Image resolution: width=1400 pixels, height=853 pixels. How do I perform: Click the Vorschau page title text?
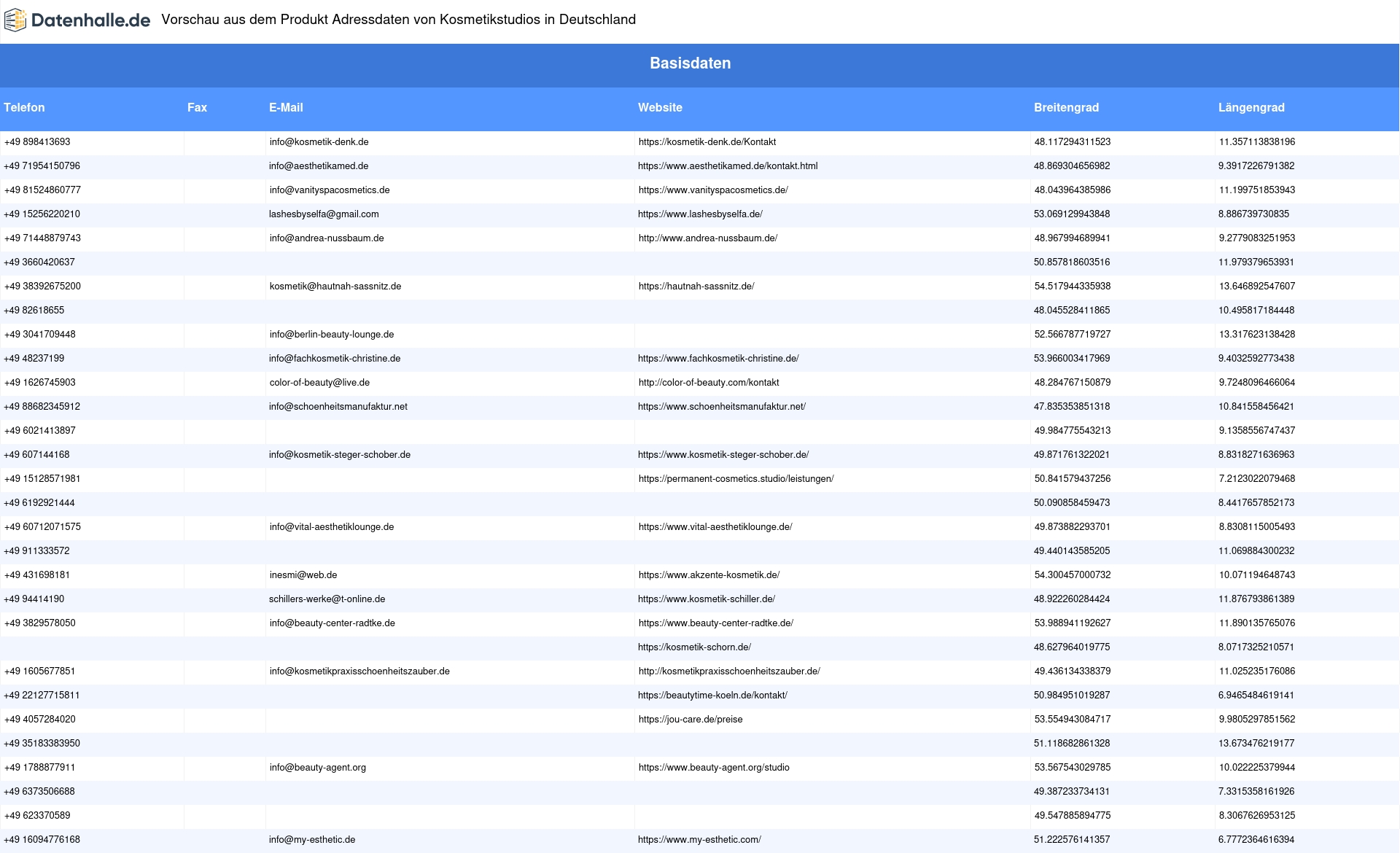pyautogui.click(x=398, y=20)
